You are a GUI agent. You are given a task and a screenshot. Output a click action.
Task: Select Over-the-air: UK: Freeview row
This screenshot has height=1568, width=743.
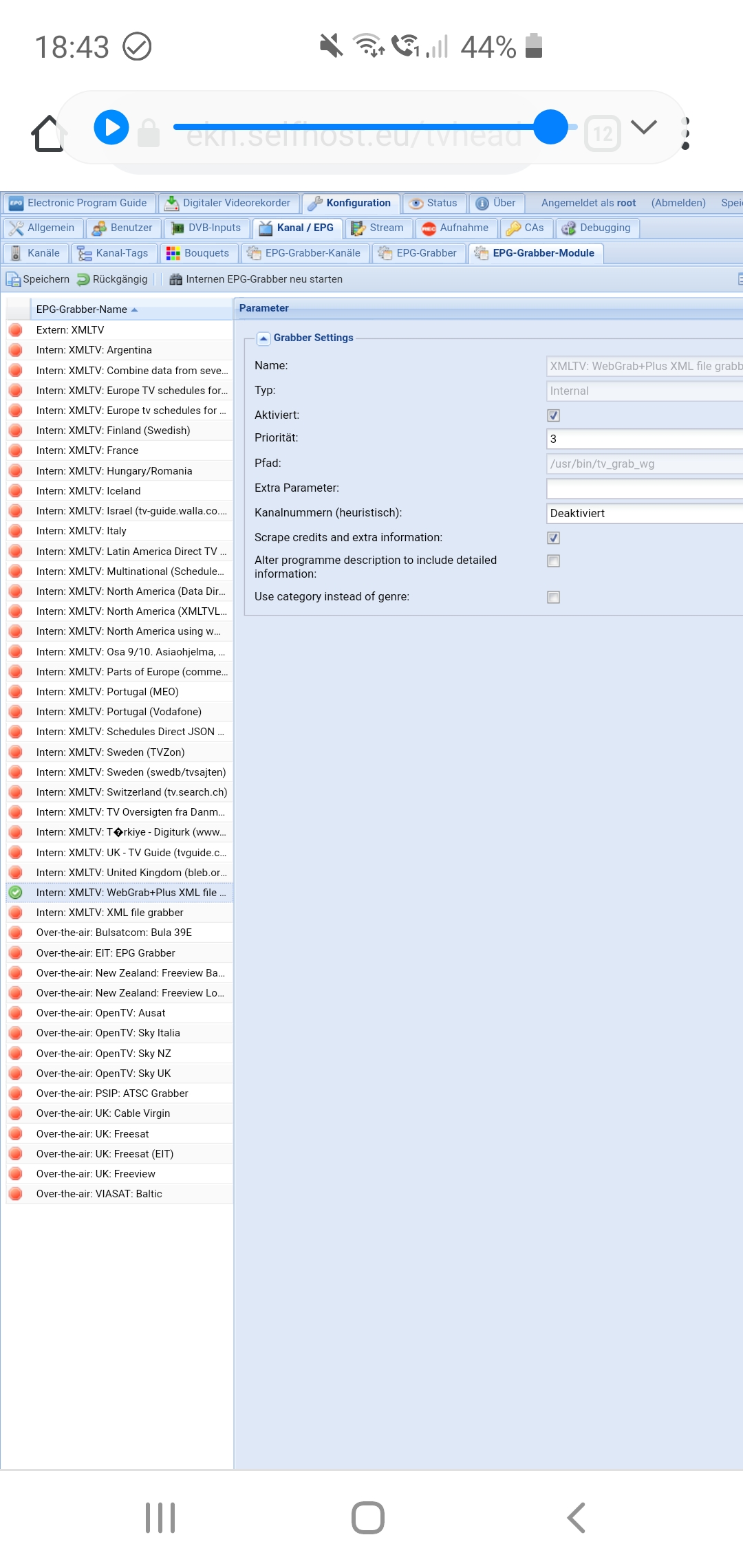click(x=119, y=1174)
